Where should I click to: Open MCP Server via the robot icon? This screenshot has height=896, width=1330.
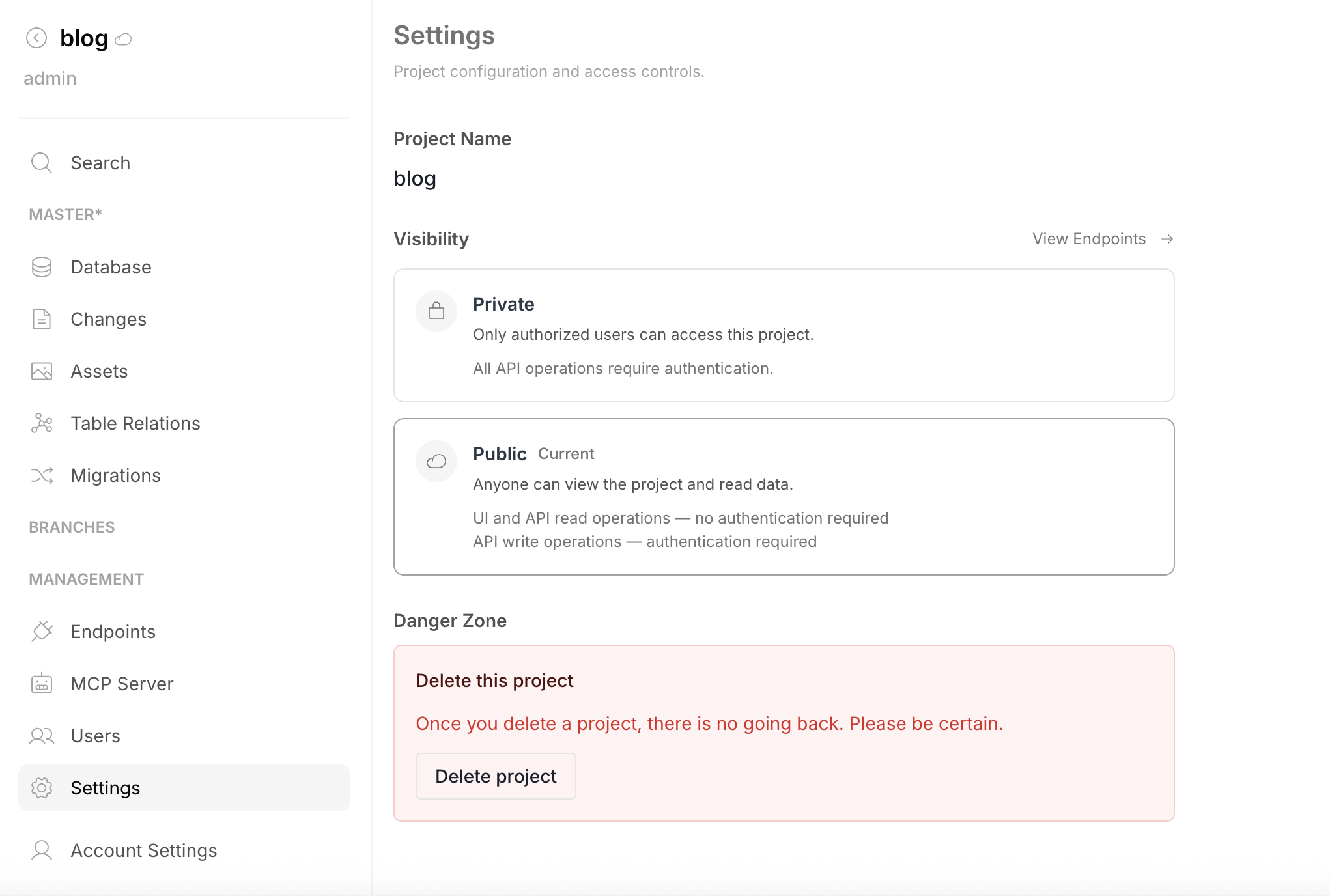pyautogui.click(x=41, y=684)
